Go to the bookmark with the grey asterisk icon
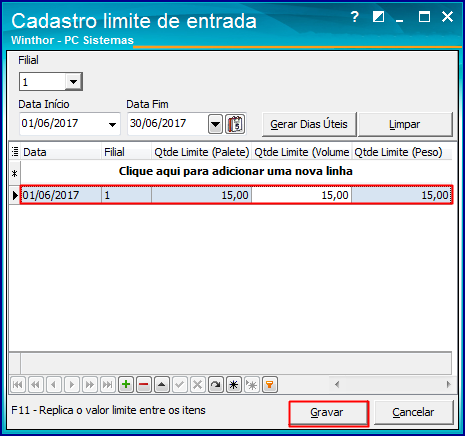The width and height of the screenshot is (465, 436). pos(252,385)
